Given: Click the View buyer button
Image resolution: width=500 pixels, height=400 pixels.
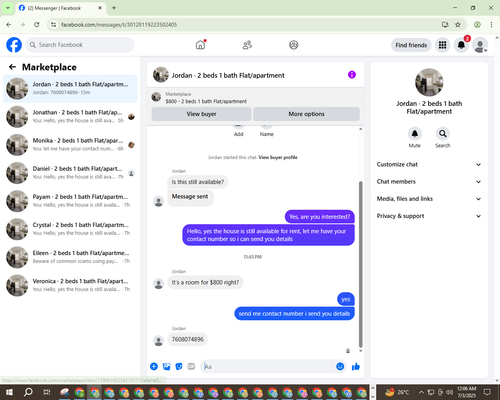Looking at the screenshot, I should [x=201, y=114].
